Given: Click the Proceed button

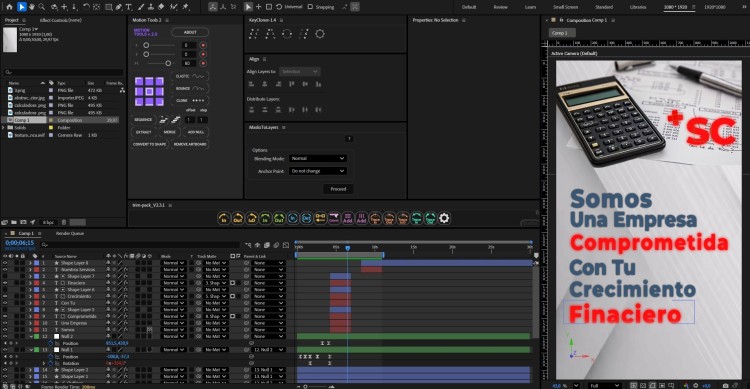Looking at the screenshot, I should (x=338, y=189).
